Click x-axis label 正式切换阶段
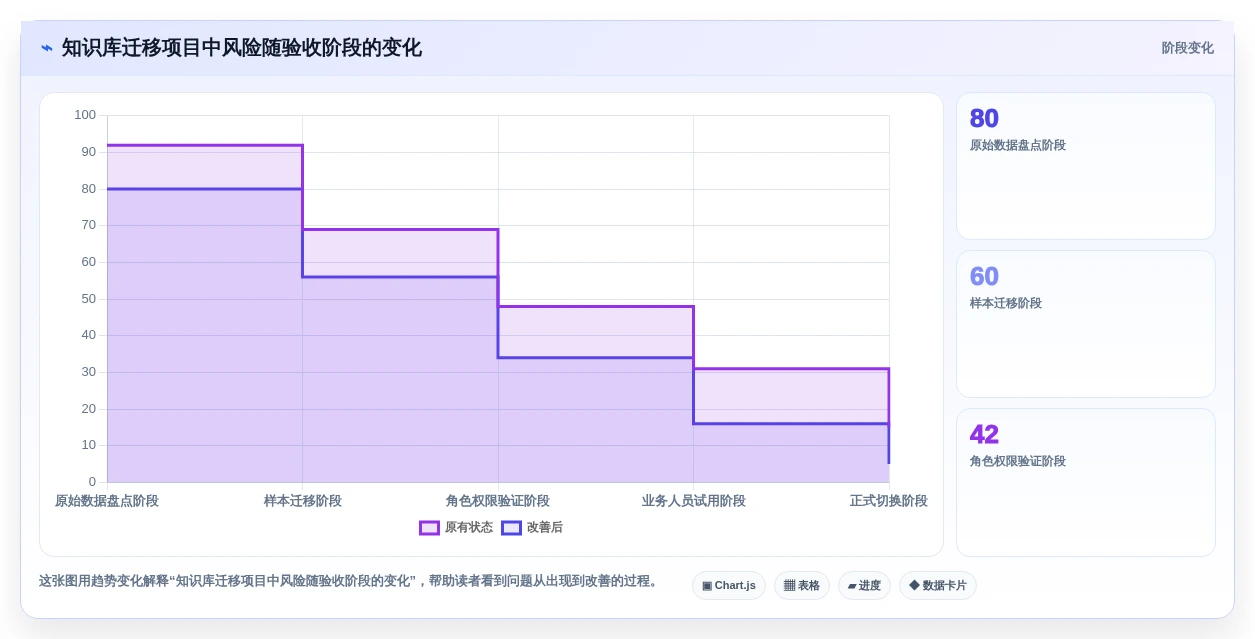This screenshot has height=639, width=1255. [x=889, y=501]
